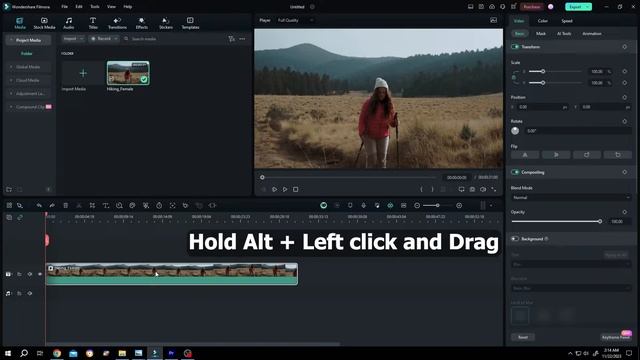Click the timeline Crop icon

[x=92, y=205]
